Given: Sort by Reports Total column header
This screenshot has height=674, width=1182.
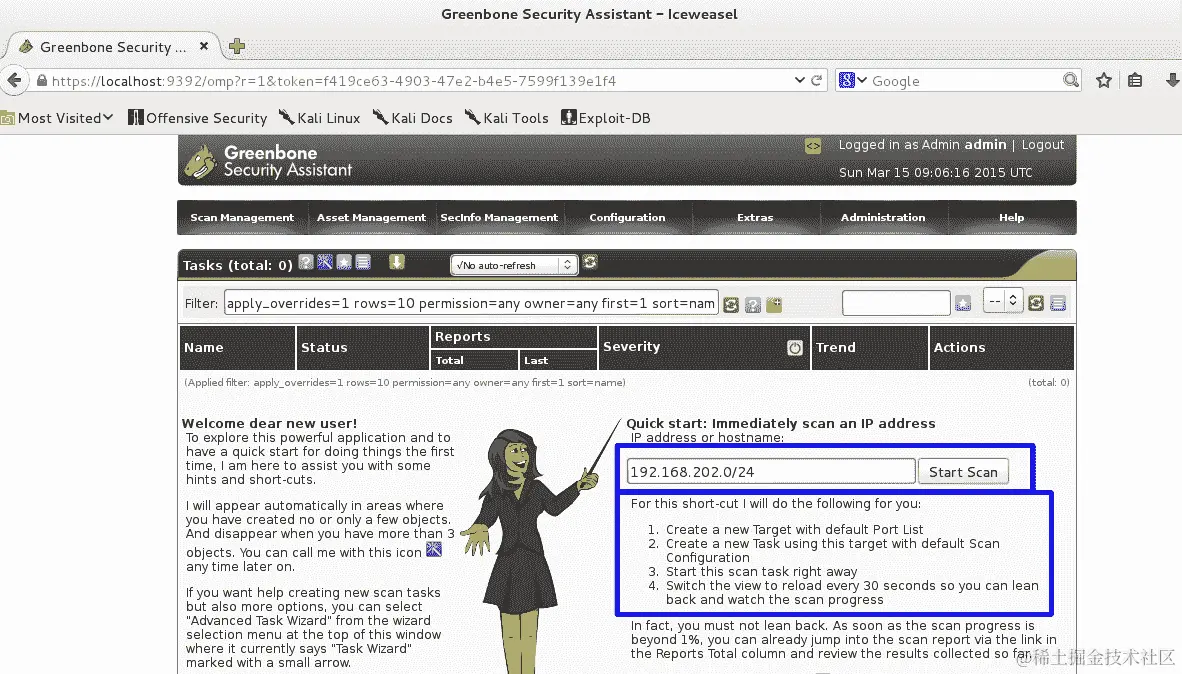Looking at the screenshot, I should click(x=449, y=360).
